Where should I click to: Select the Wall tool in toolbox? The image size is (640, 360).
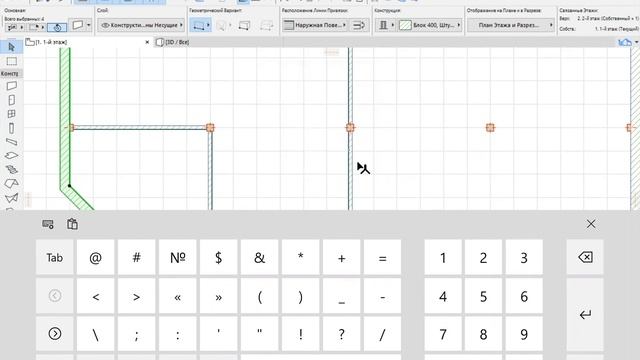click(x=11, y=86)
